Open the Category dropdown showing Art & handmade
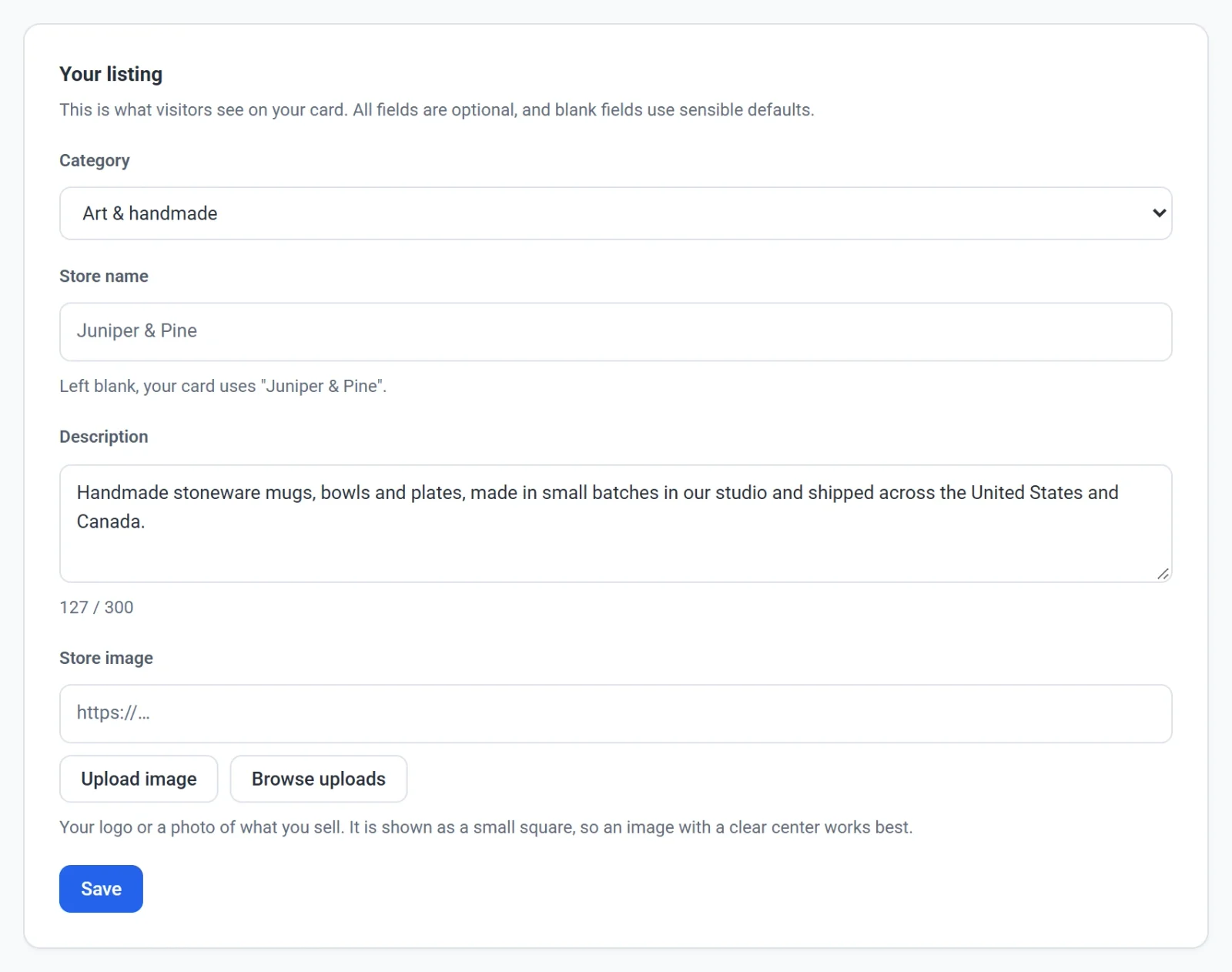 (x=615, y=213)
